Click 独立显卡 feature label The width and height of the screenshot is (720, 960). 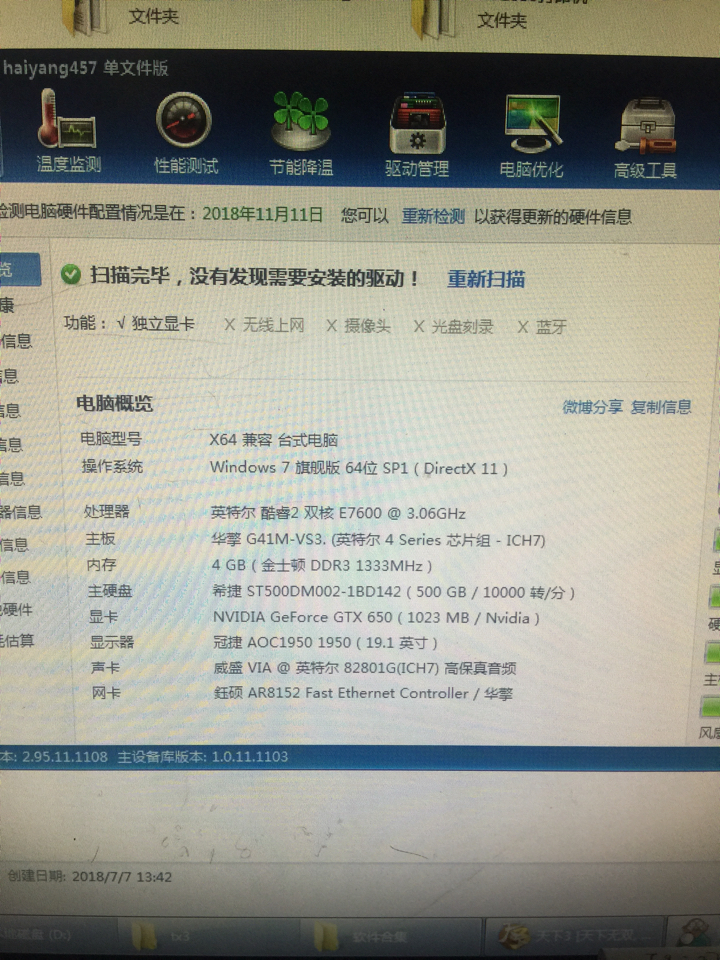pyautogui.click(x=163, y=323)
